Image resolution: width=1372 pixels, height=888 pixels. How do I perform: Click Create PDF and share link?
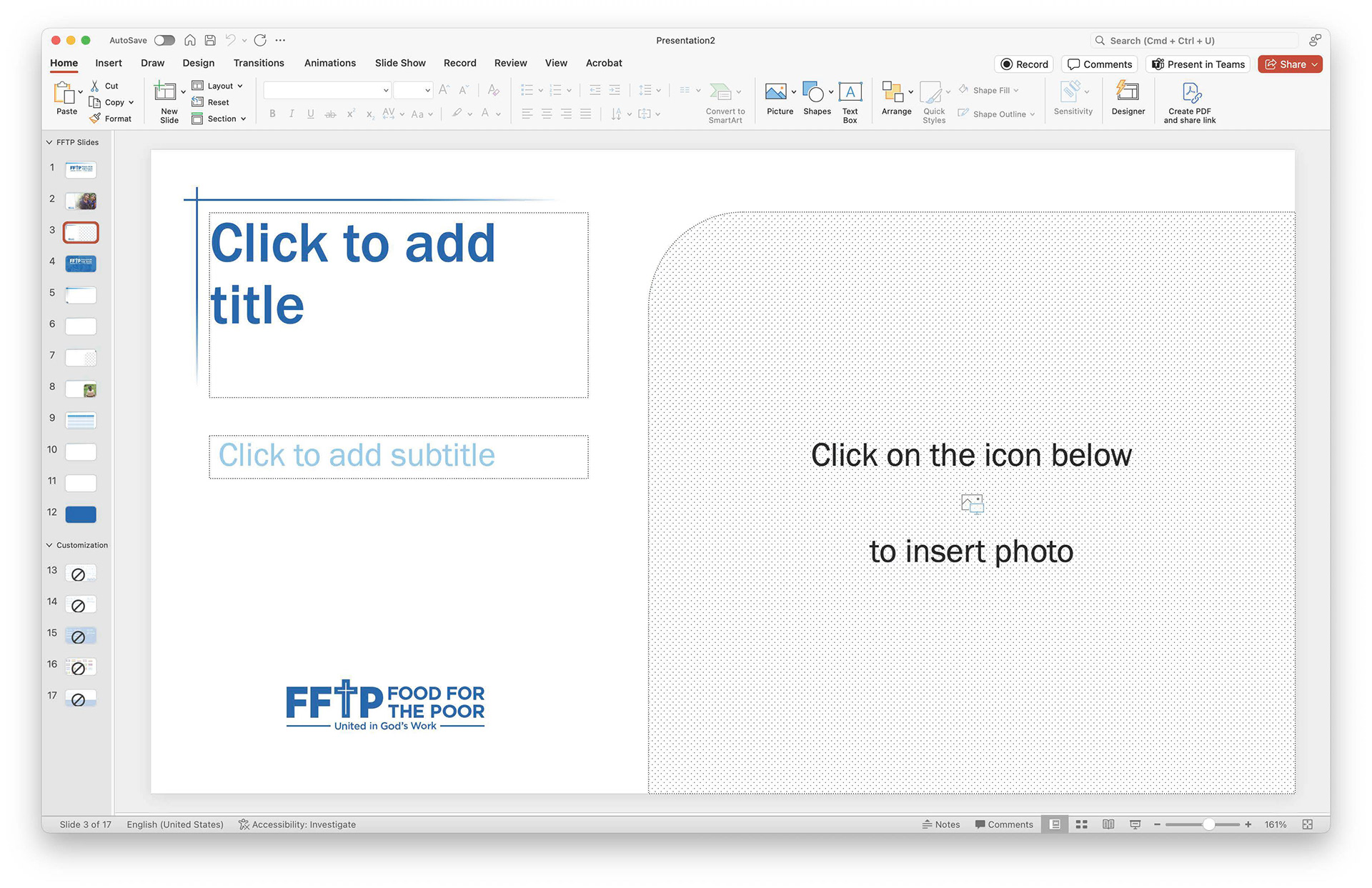point(1189,102)
